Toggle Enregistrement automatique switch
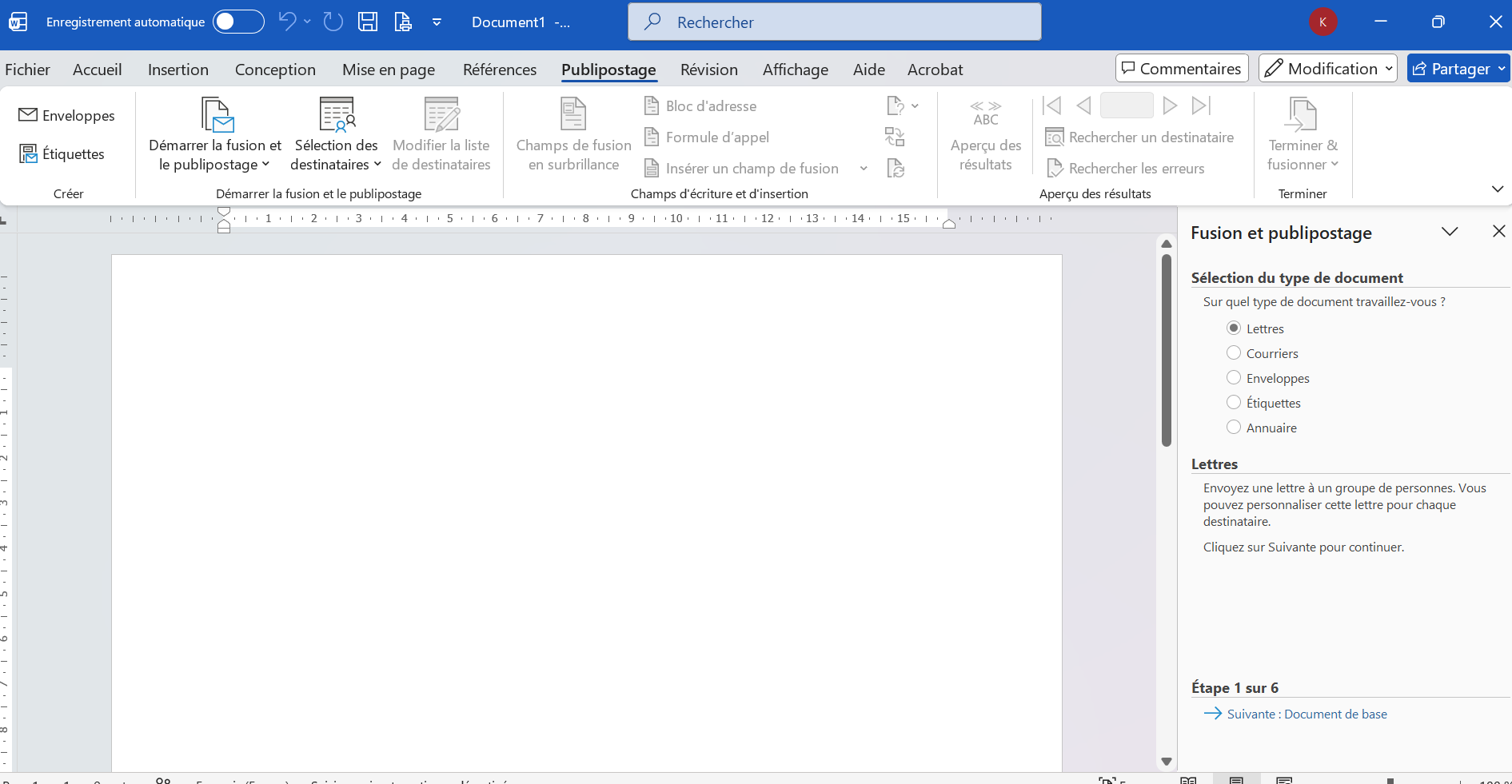This screenshot has height=784, width=1512. click(238, 22)
